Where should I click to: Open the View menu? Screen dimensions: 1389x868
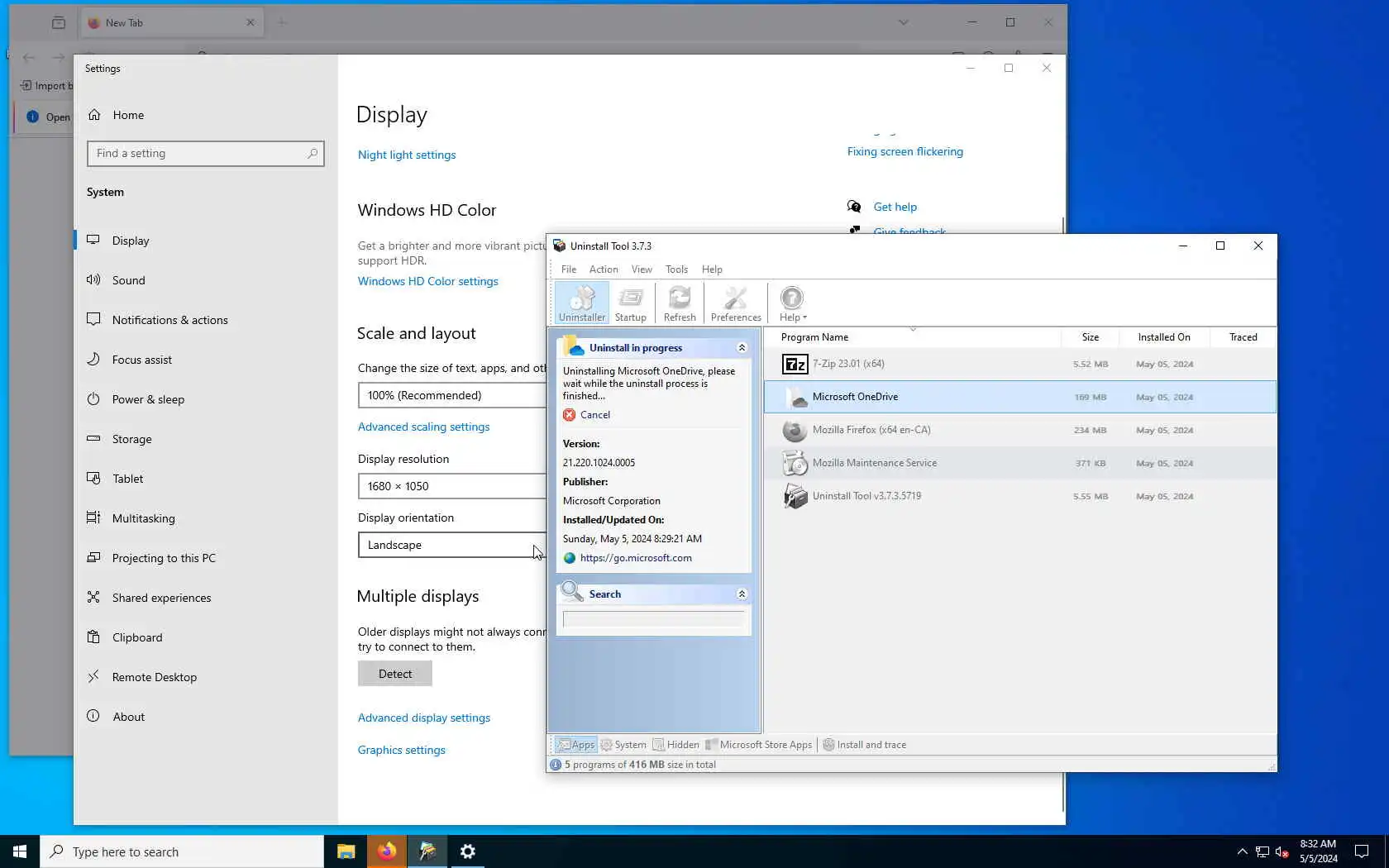pyautogui.click(x=642, y=269)
